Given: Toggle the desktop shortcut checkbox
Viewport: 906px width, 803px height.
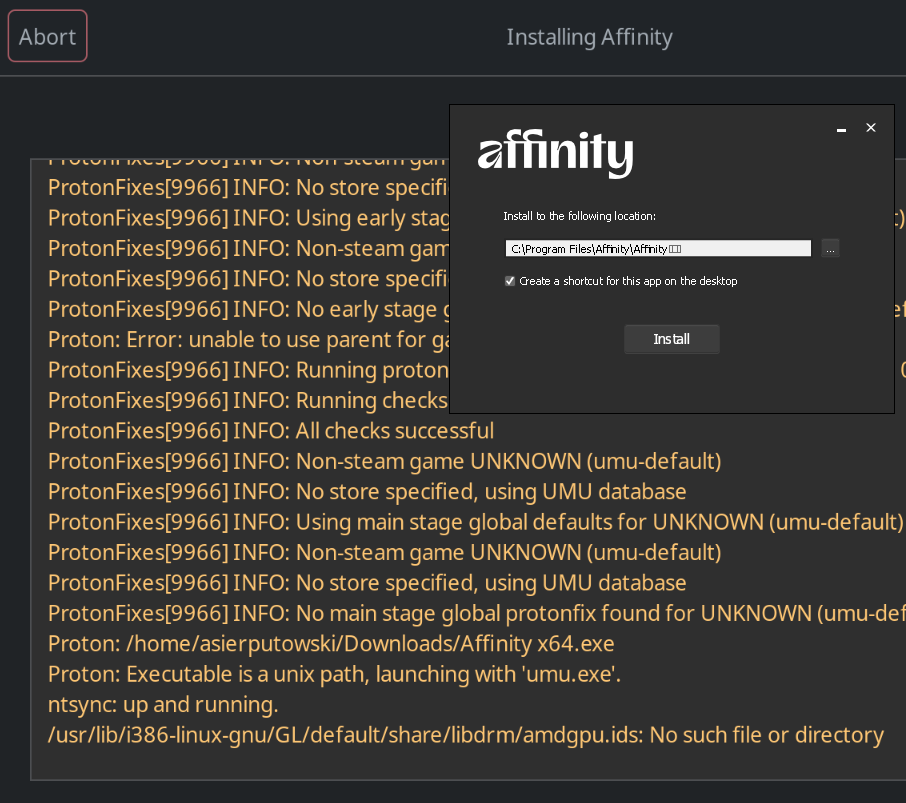Looking at the screenshot, I should (510, 281).
